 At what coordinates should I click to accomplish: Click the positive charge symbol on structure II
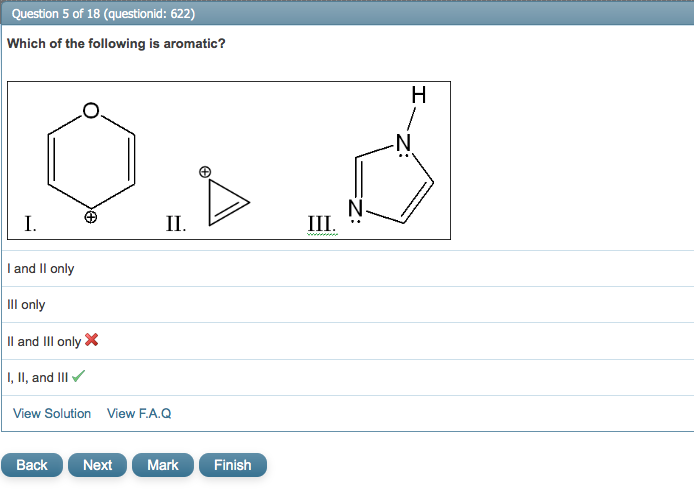click(205, 172)
